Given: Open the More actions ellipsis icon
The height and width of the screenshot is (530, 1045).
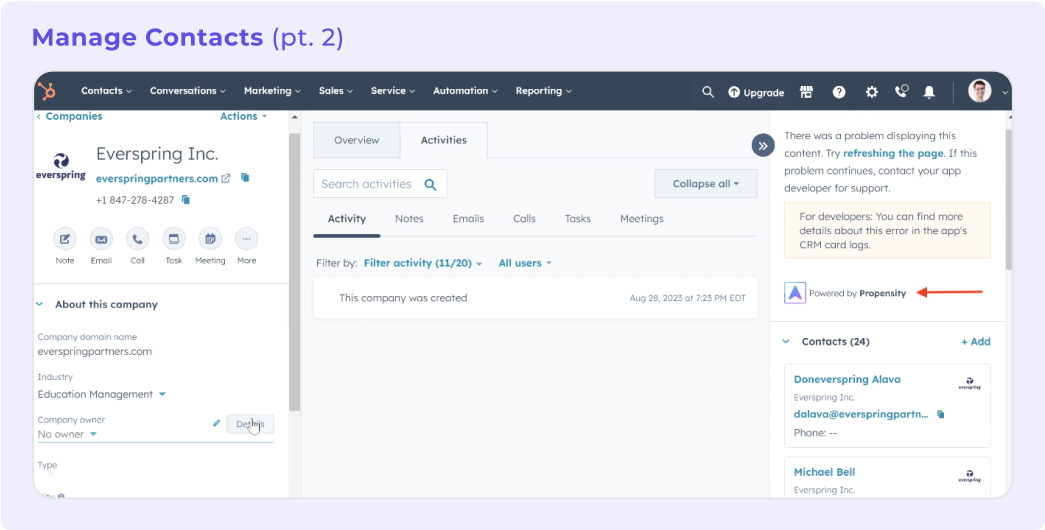Looking at the screenshot, I should pyautogui.click(x=247, y=239).
